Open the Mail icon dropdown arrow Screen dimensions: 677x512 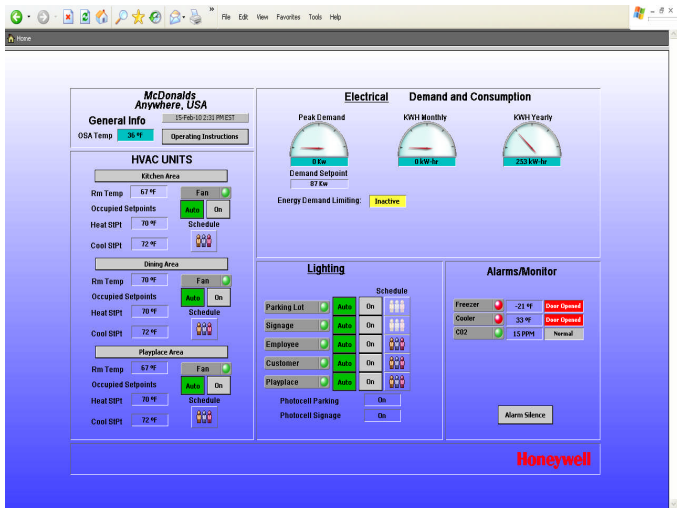click(x=184, y=17)
